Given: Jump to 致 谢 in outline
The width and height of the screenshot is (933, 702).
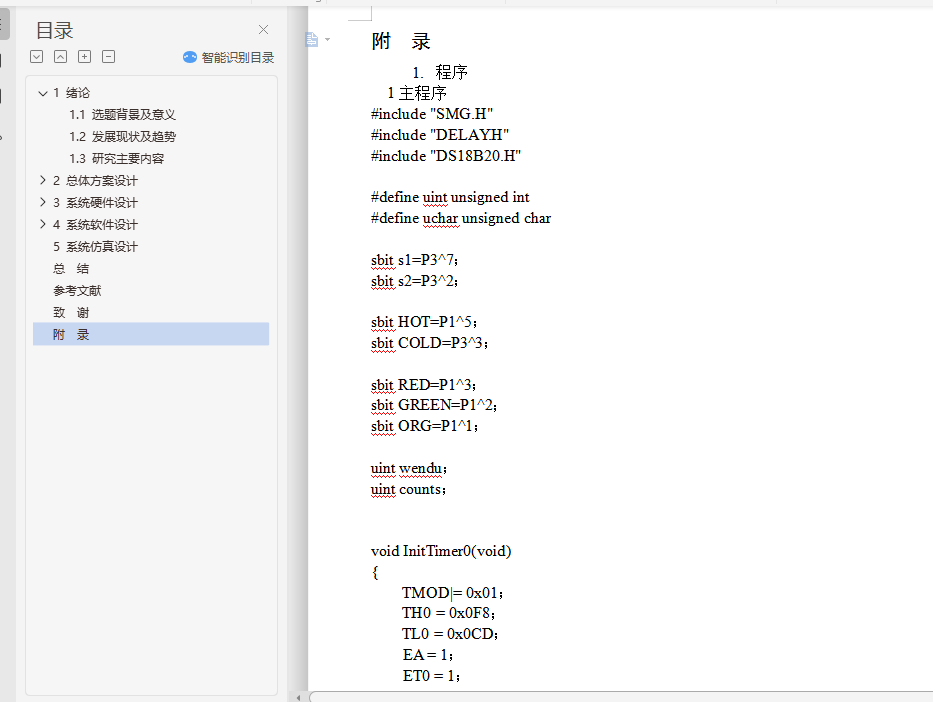Looking at the screenshot, I should tap(71, 313).
